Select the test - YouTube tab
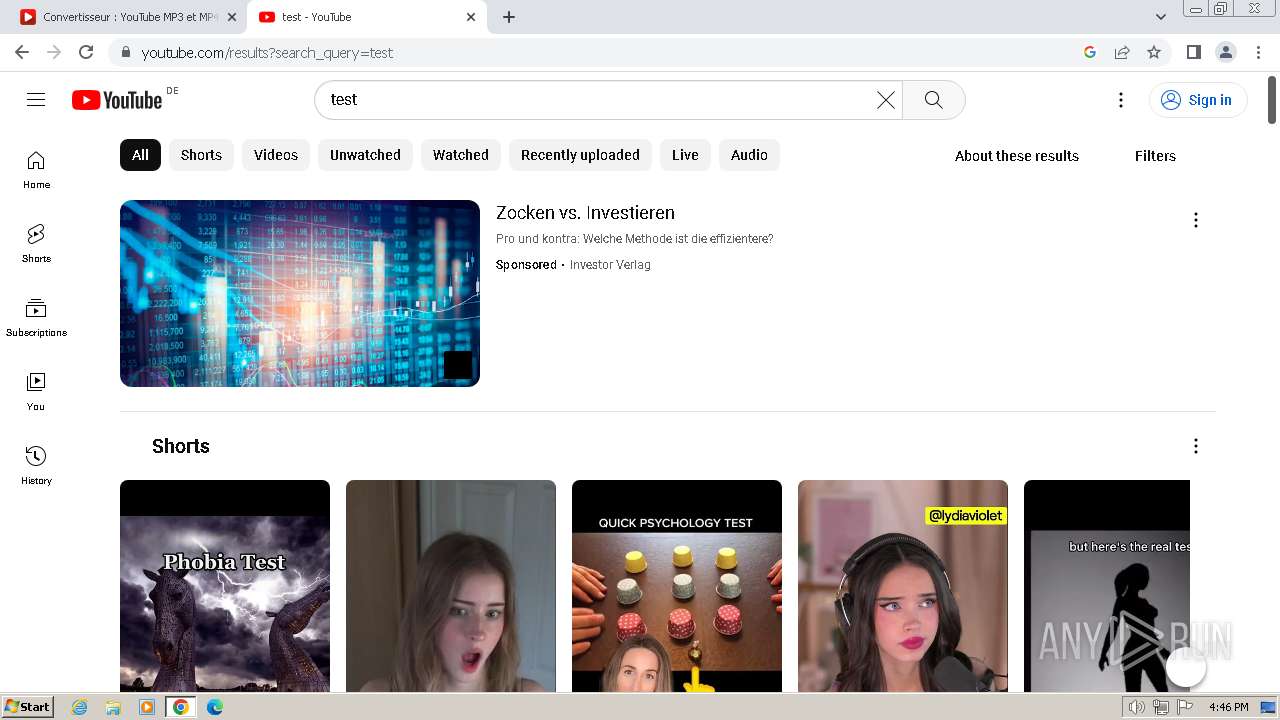Screen dimensions: 1280x720 pos(366,17)
